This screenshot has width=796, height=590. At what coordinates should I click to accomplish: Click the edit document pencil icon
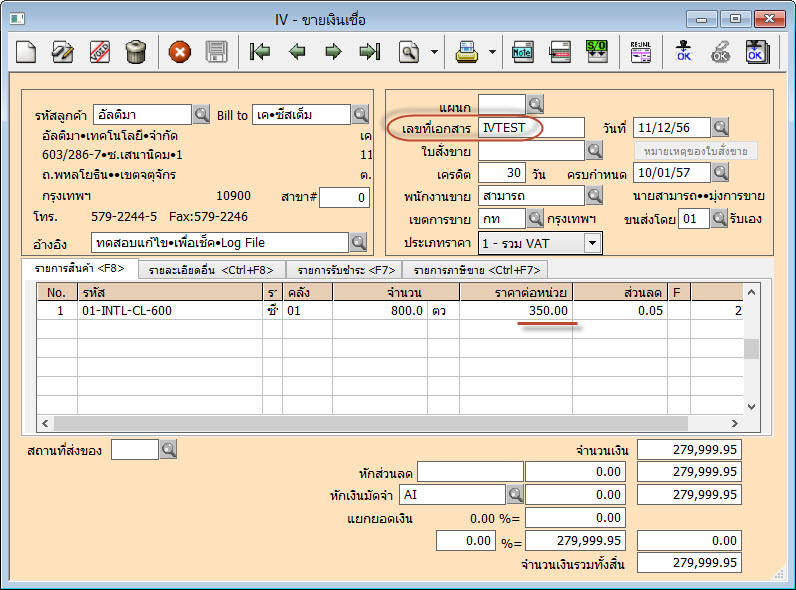click(63, 52)
